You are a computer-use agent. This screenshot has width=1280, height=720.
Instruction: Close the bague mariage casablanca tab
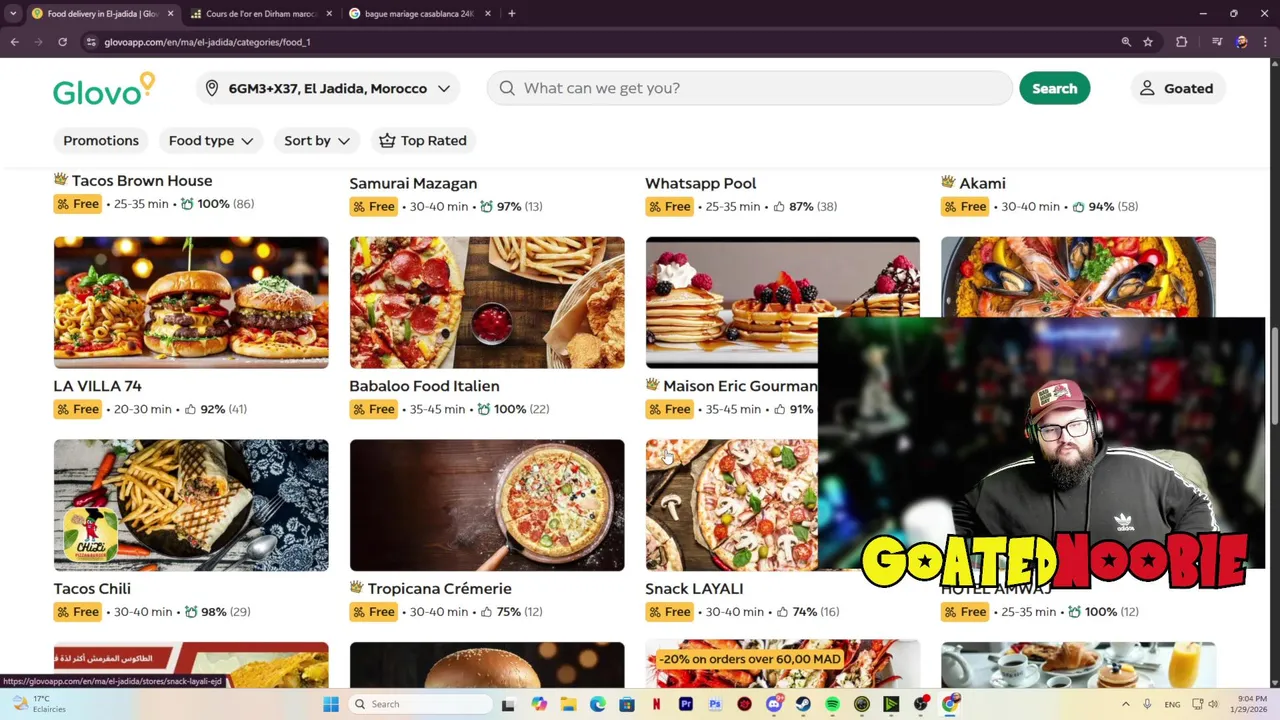488,14
